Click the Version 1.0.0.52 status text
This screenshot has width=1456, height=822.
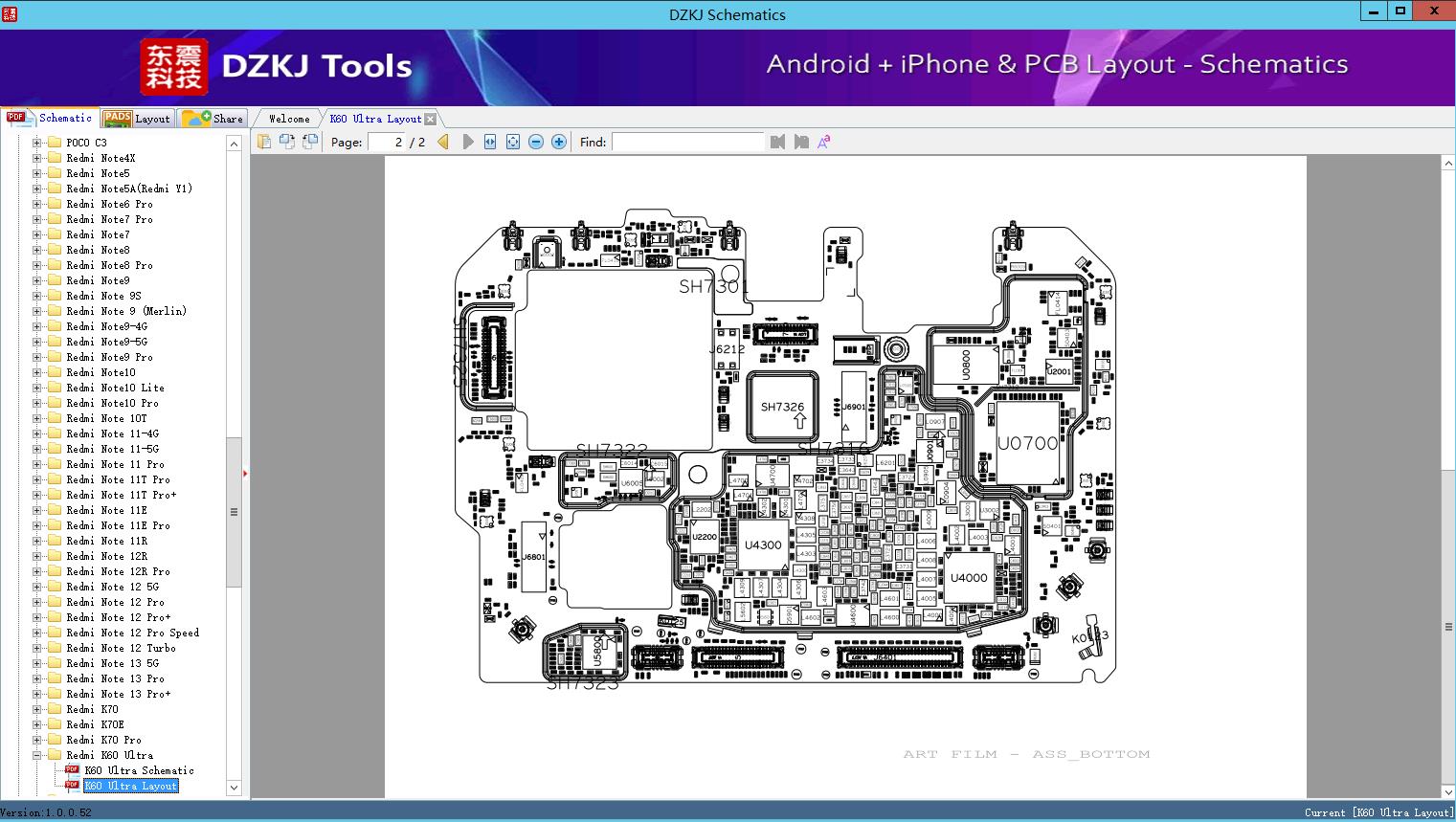(47, 812)
